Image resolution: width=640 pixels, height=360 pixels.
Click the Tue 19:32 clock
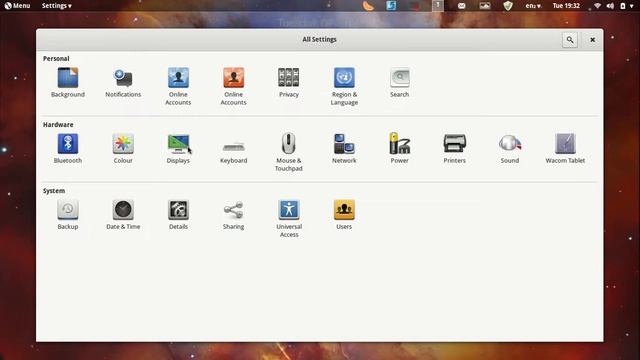(x=566, y=6)
